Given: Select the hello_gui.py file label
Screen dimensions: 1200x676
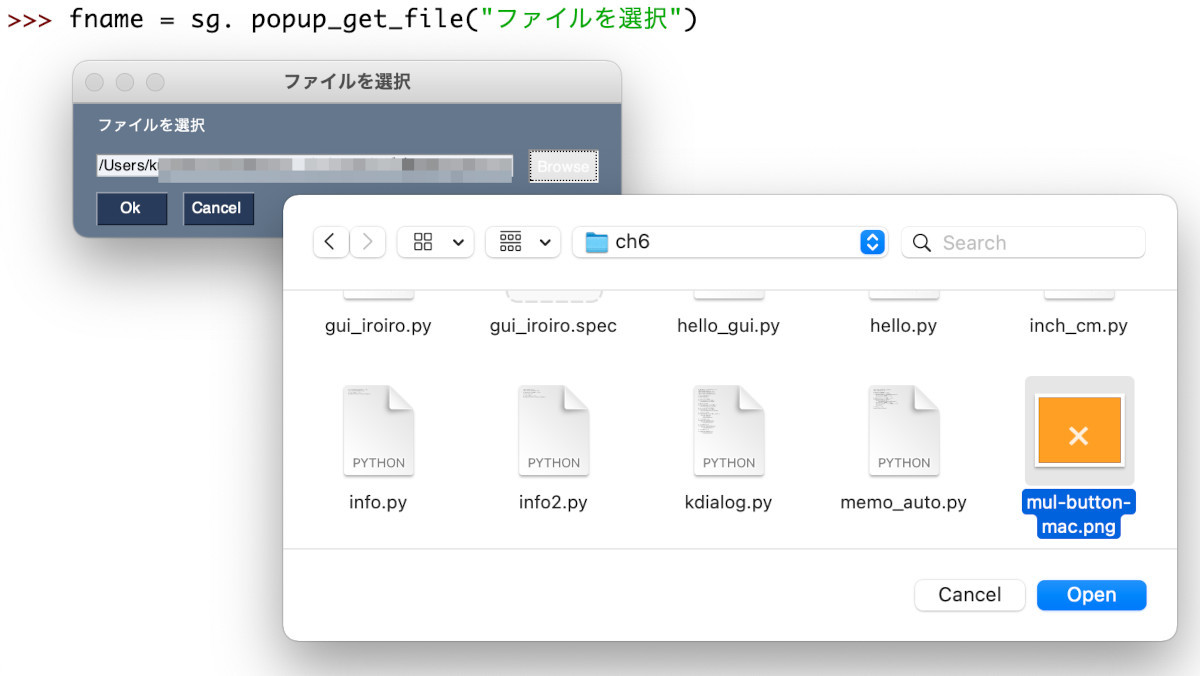Looking at the screenshot, I should (728, 326).
